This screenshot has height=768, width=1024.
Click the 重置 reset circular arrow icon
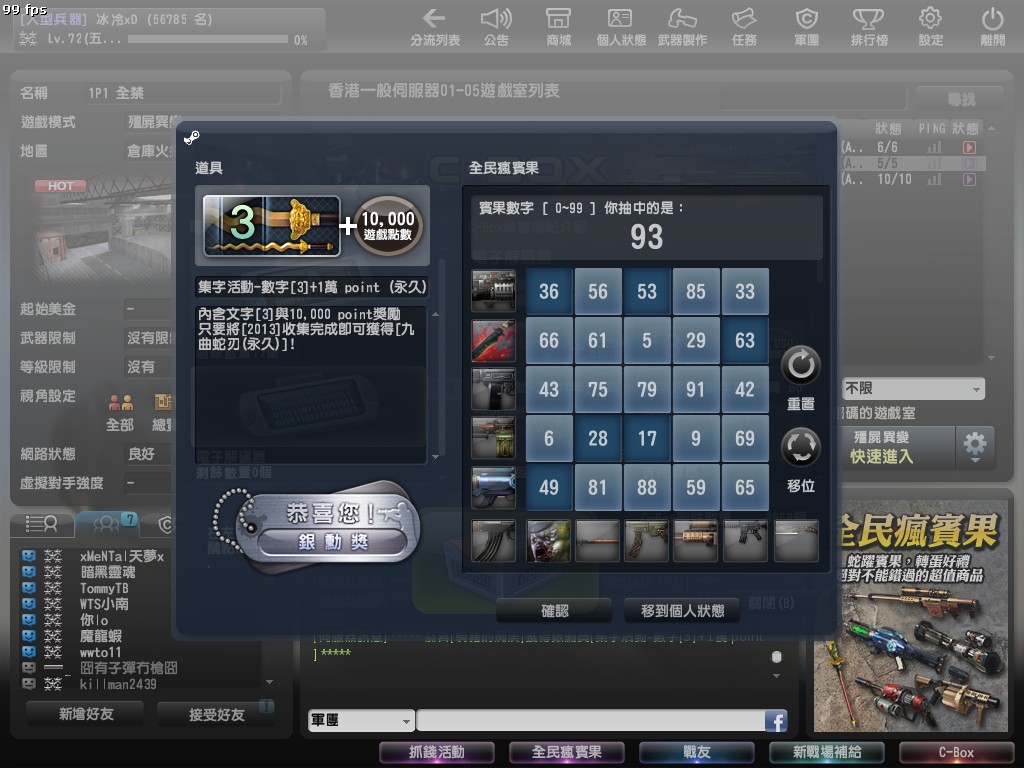801,365
